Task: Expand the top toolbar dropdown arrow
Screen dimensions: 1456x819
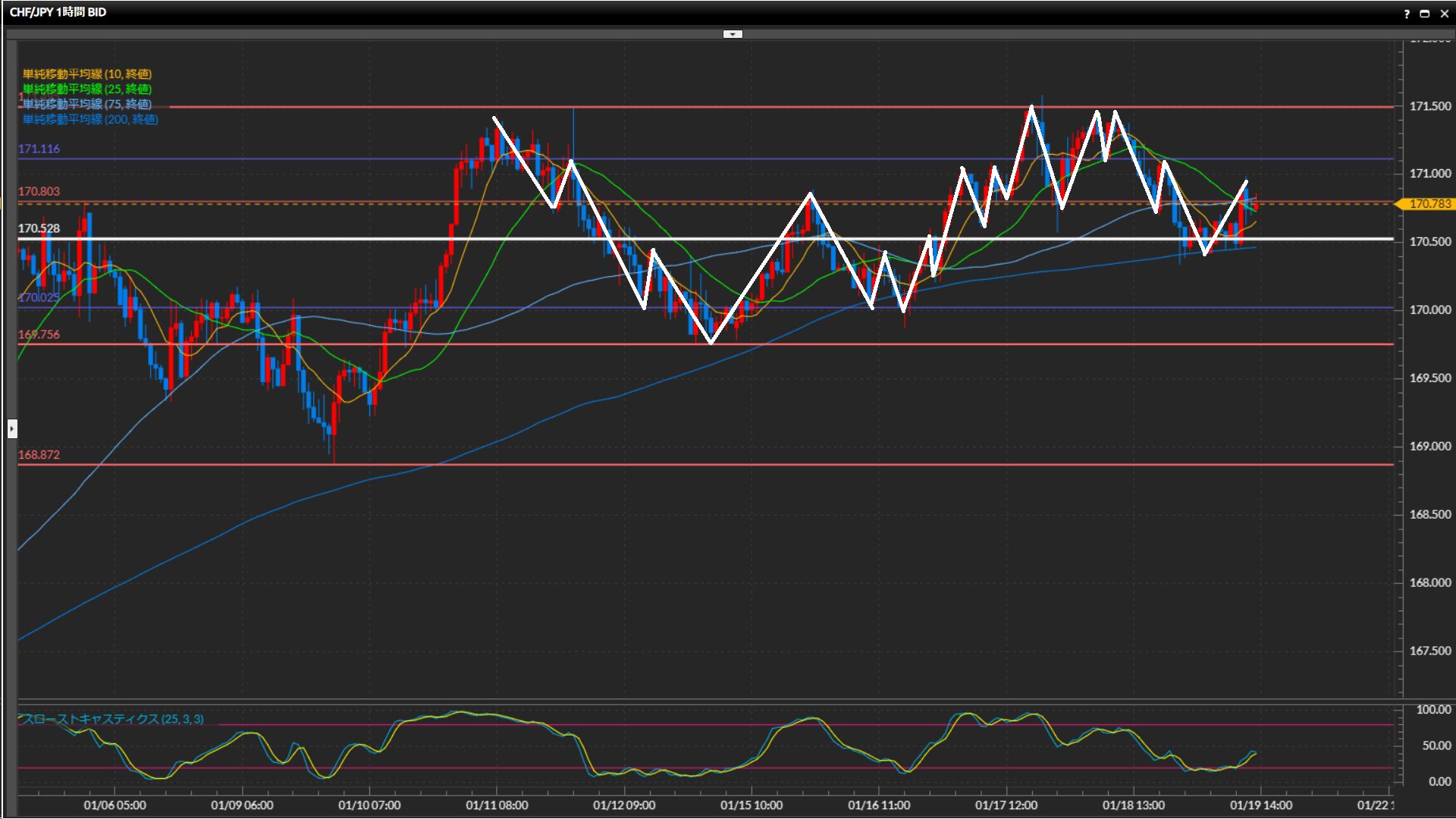Action: 733,34
